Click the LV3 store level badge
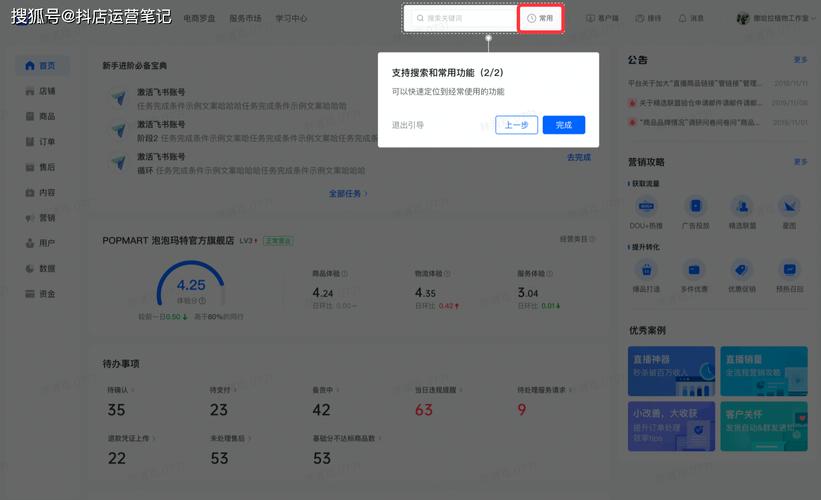 [249, 240]
